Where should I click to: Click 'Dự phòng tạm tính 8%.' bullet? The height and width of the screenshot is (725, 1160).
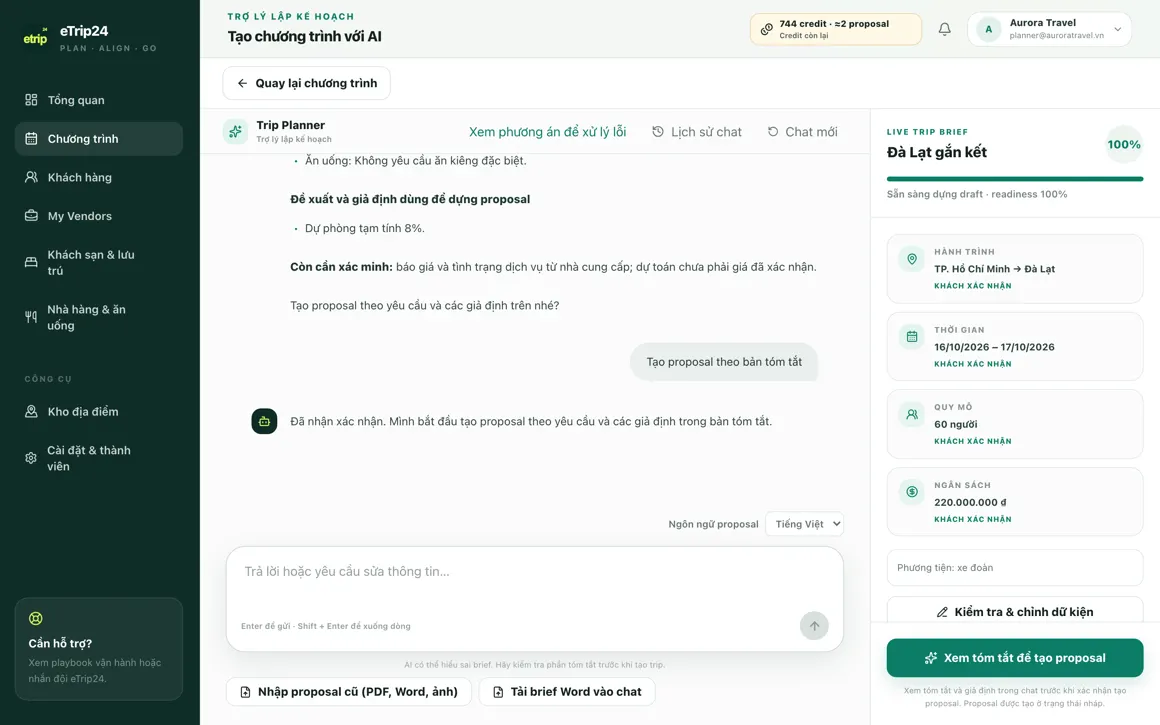(365, 228)
